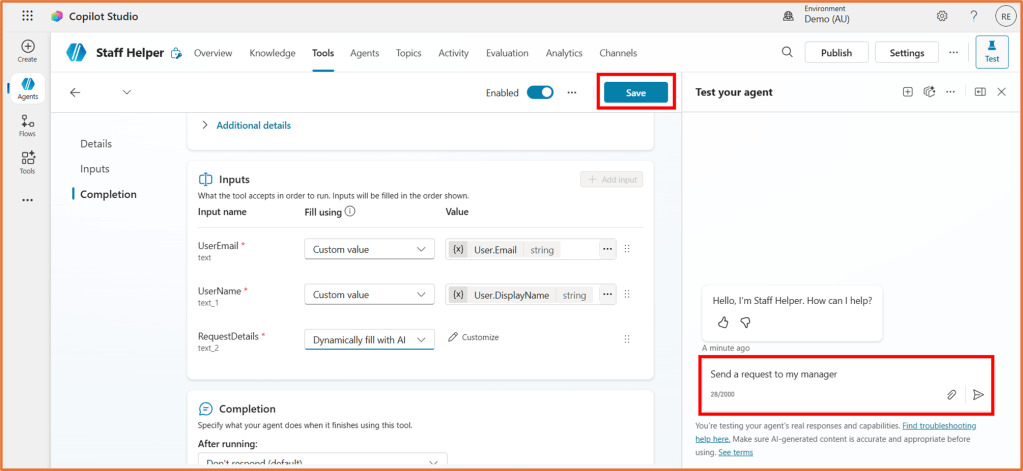The height and width of the screenshot is (471, 1023).
Task: Switch to the Topics tab
Action: point(408,53)
